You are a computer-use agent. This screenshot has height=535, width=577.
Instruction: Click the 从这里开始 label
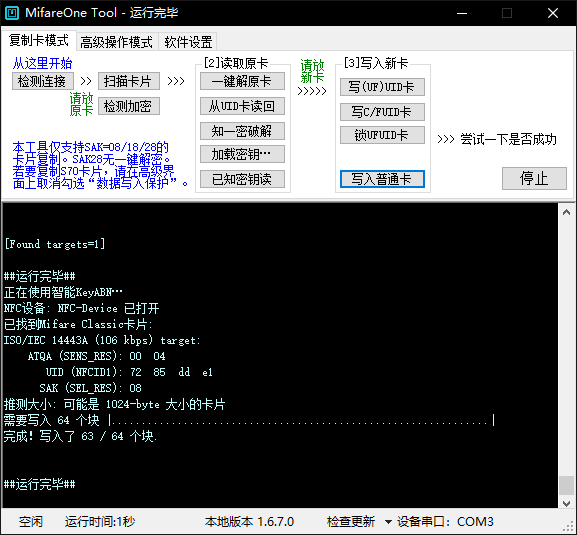[42, 63]
